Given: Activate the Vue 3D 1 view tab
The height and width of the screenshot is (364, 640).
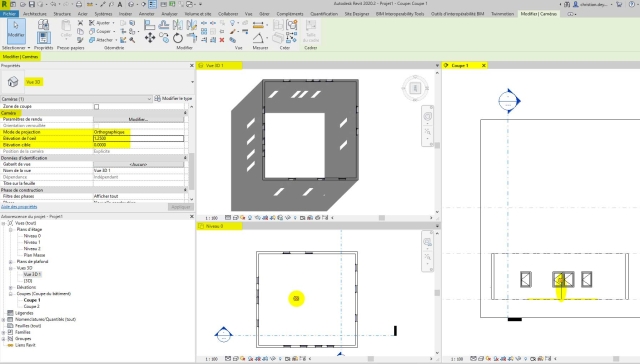Looking at the screenshot, I should pos(220,65).
